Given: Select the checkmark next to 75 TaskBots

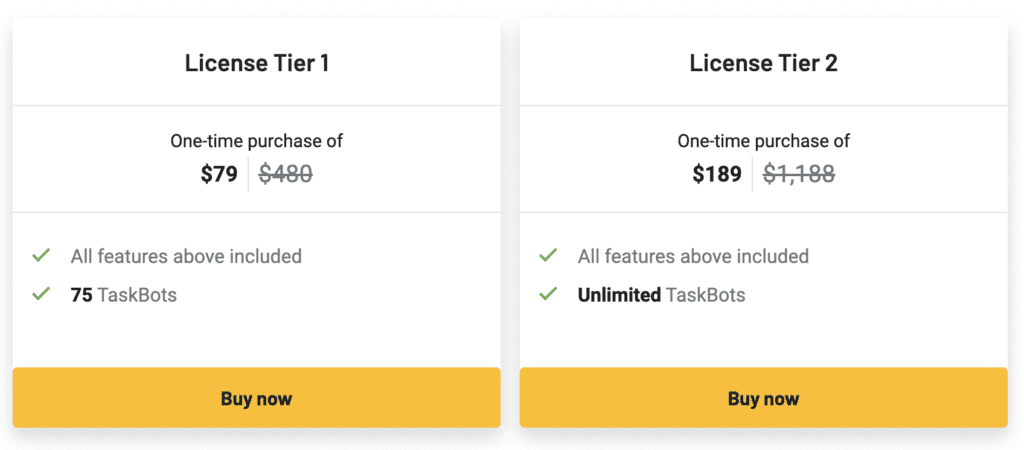Looking at the screenshot, I should point(41,295).
